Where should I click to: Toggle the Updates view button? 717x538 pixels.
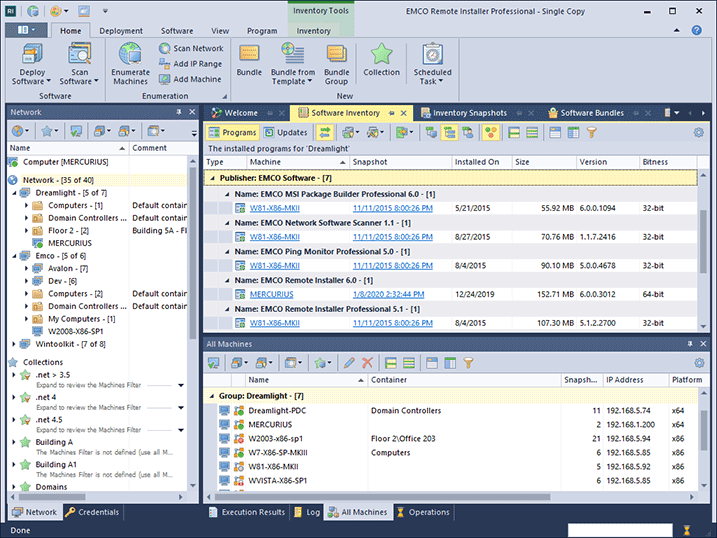285,132
